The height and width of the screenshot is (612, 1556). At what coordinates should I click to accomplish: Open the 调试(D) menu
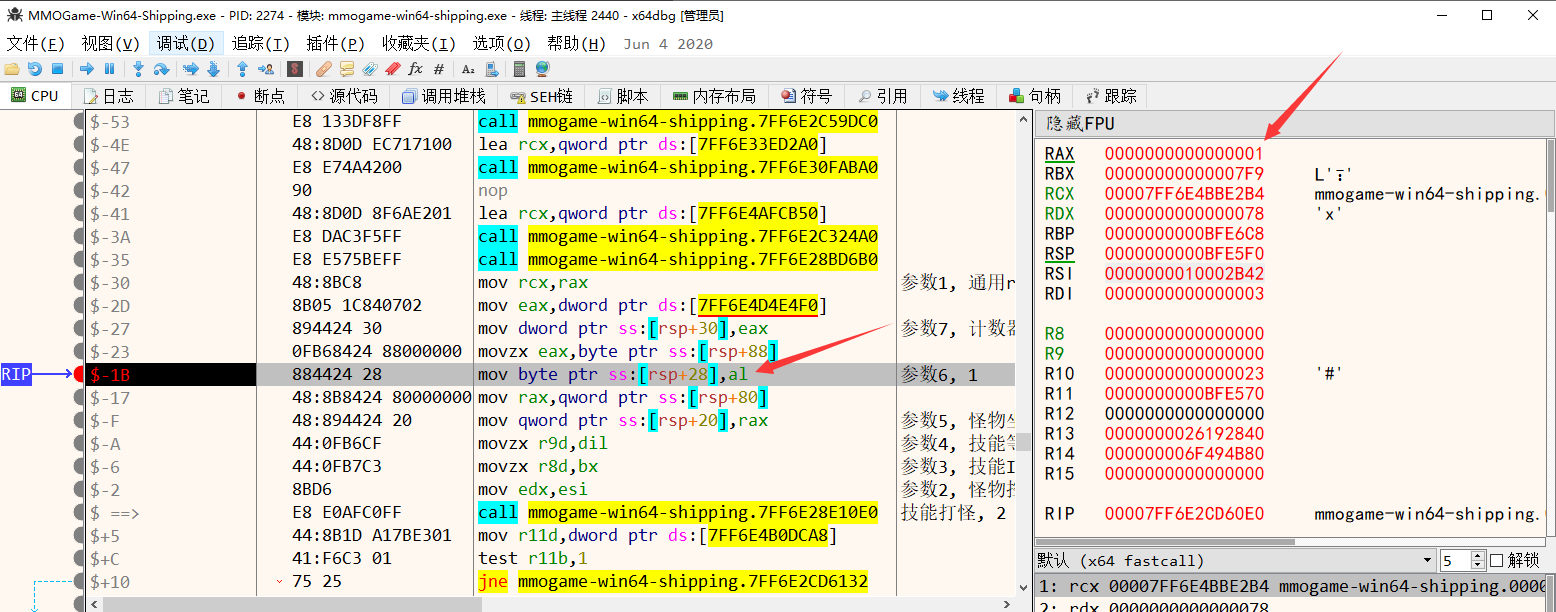coord(186,44)
